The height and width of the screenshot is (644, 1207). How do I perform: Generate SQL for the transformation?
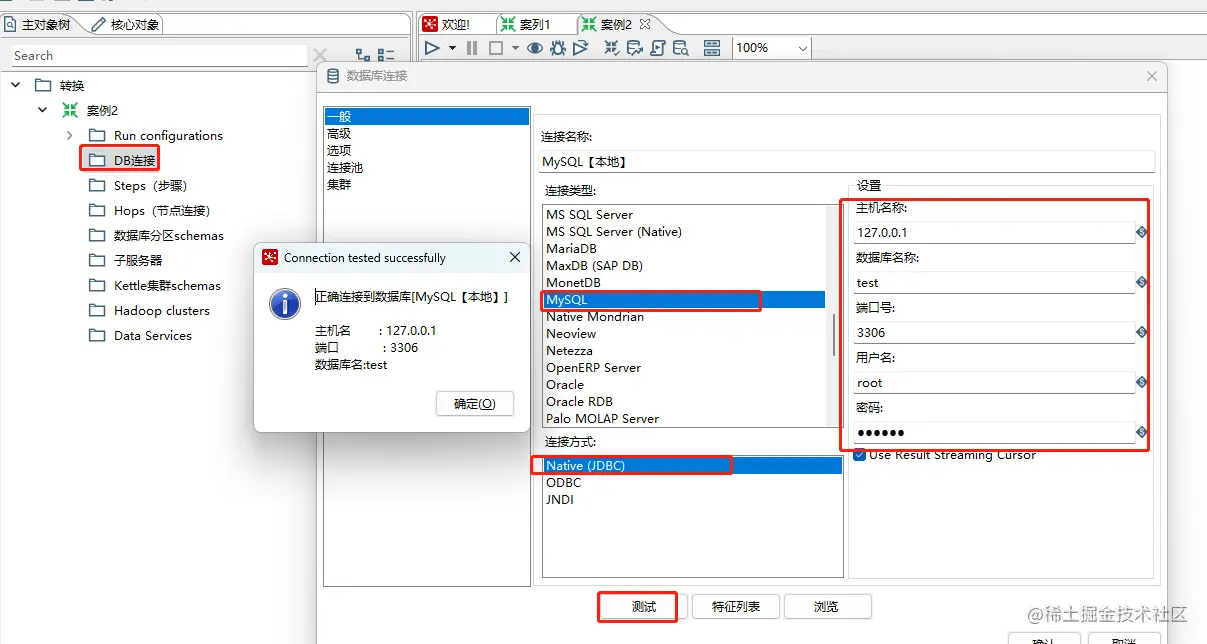(x=658, y=48)
